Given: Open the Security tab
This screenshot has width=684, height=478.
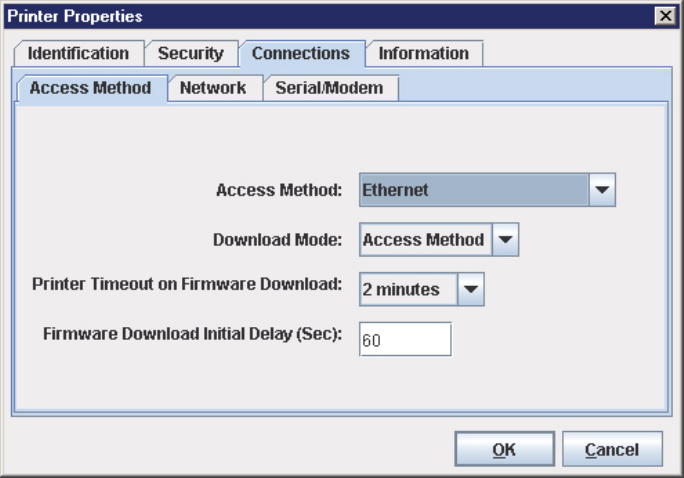Looking at the screenshot, I should (x=190, y=53).
